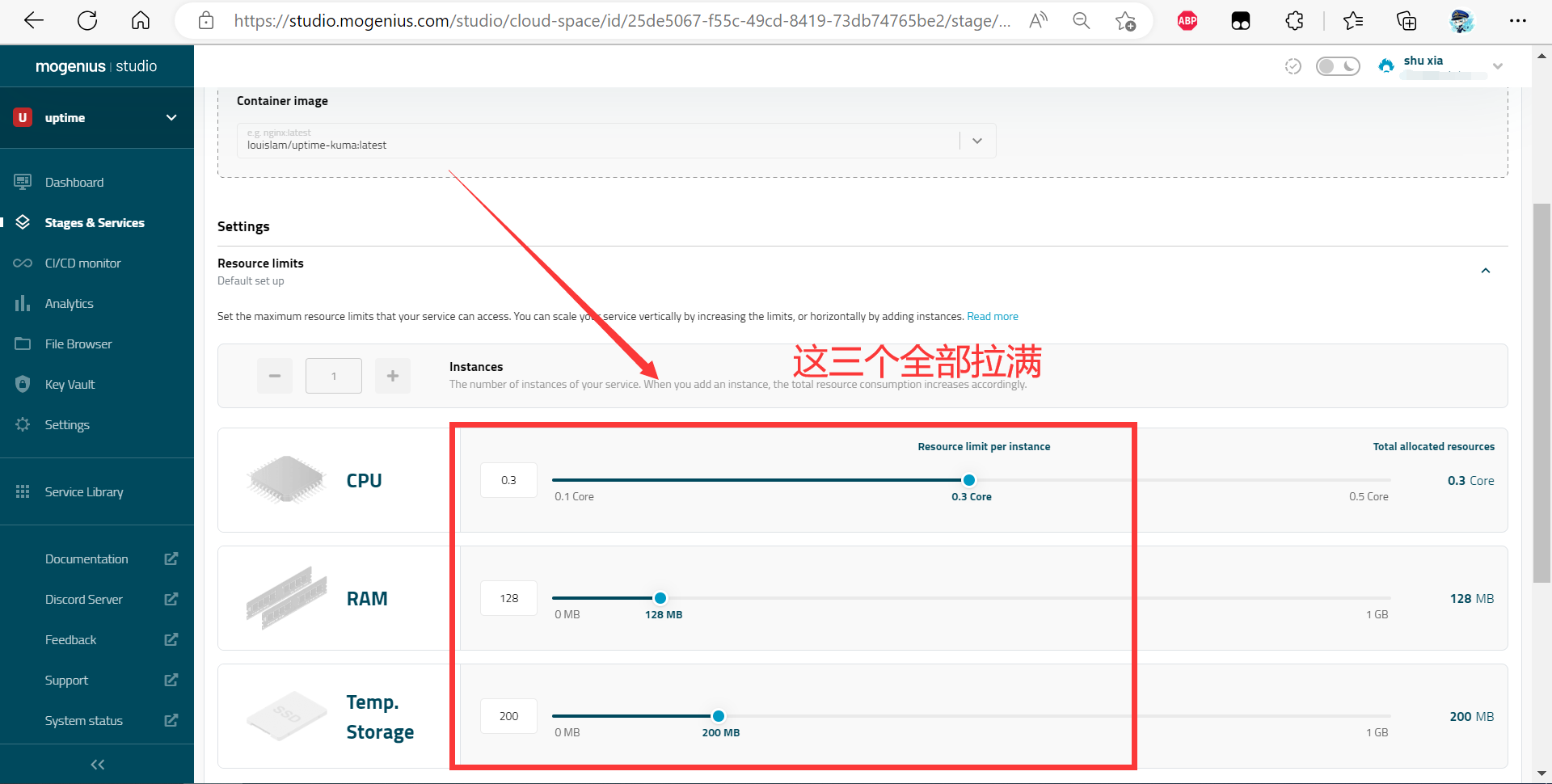The image size is (1552, 784).
Task: Click the Settings gear icon in sidebar
Action: click(23, 424)
